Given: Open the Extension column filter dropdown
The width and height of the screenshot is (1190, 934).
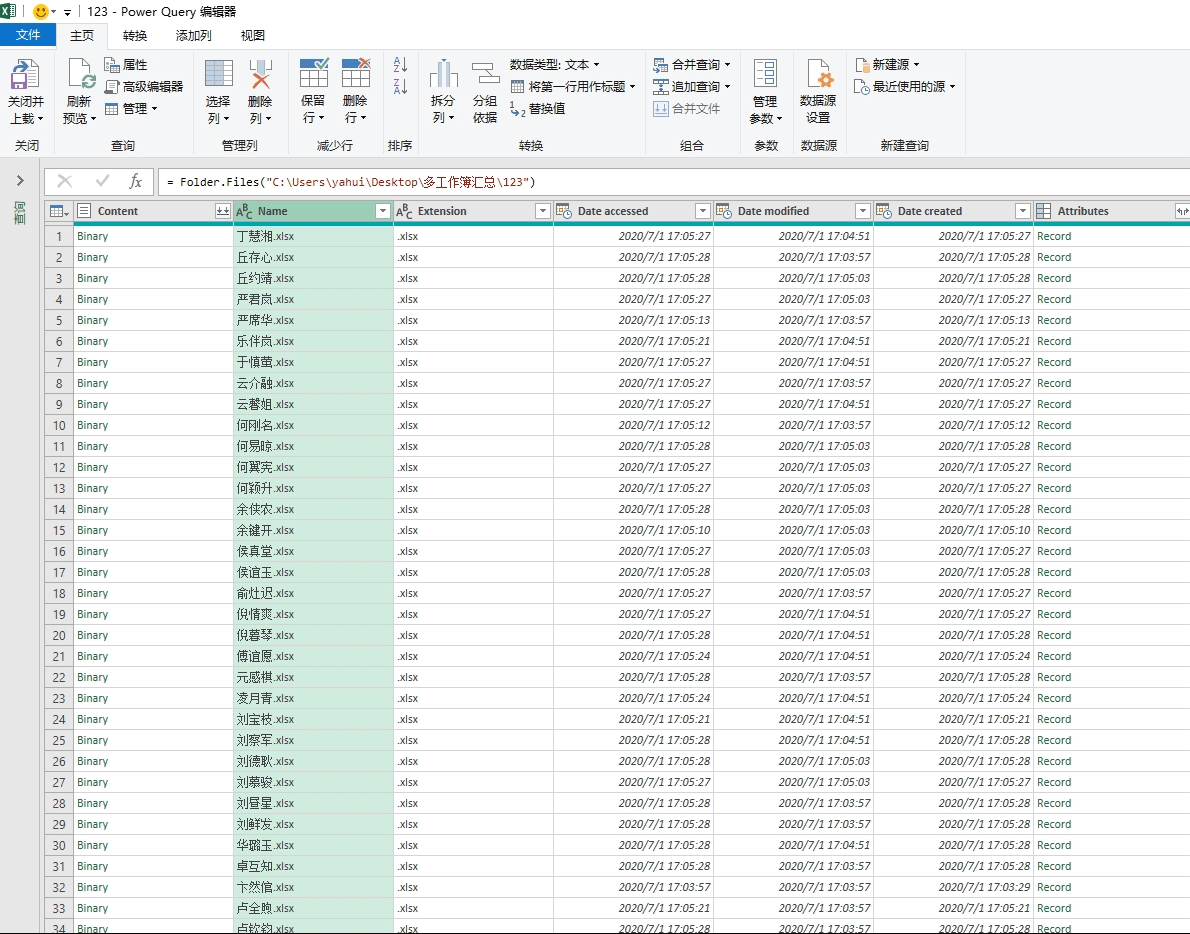Looking at the screenshot, I should [542, 211].
